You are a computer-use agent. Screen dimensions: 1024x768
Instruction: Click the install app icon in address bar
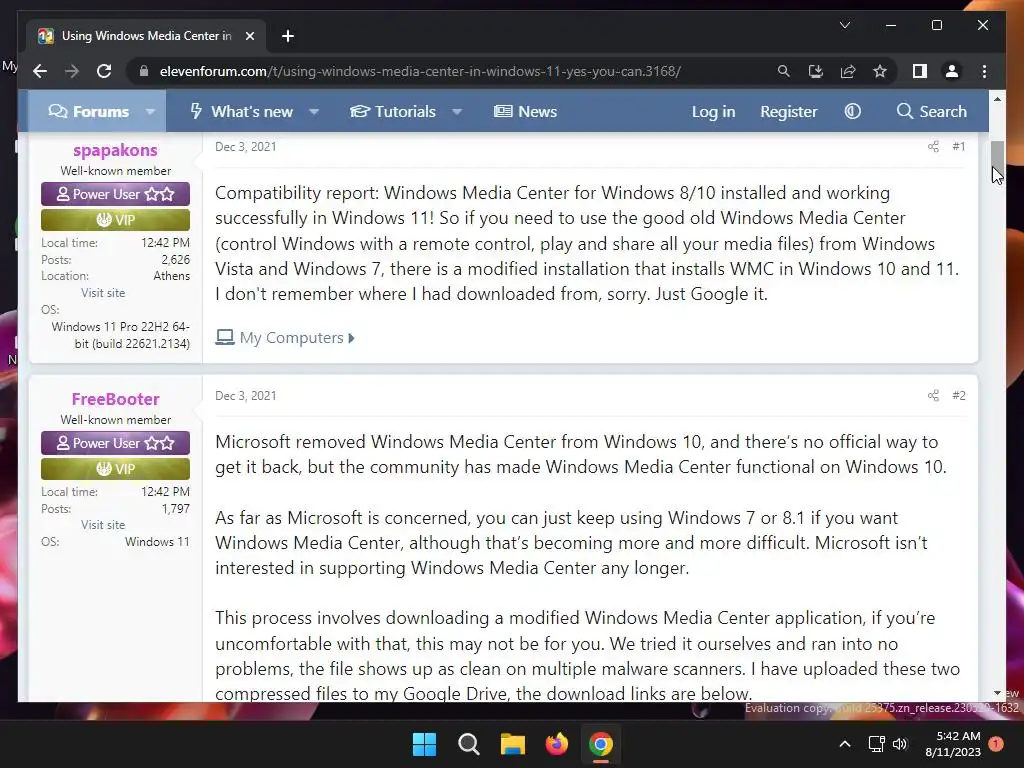pyautogui.click(x=816, y=71)
